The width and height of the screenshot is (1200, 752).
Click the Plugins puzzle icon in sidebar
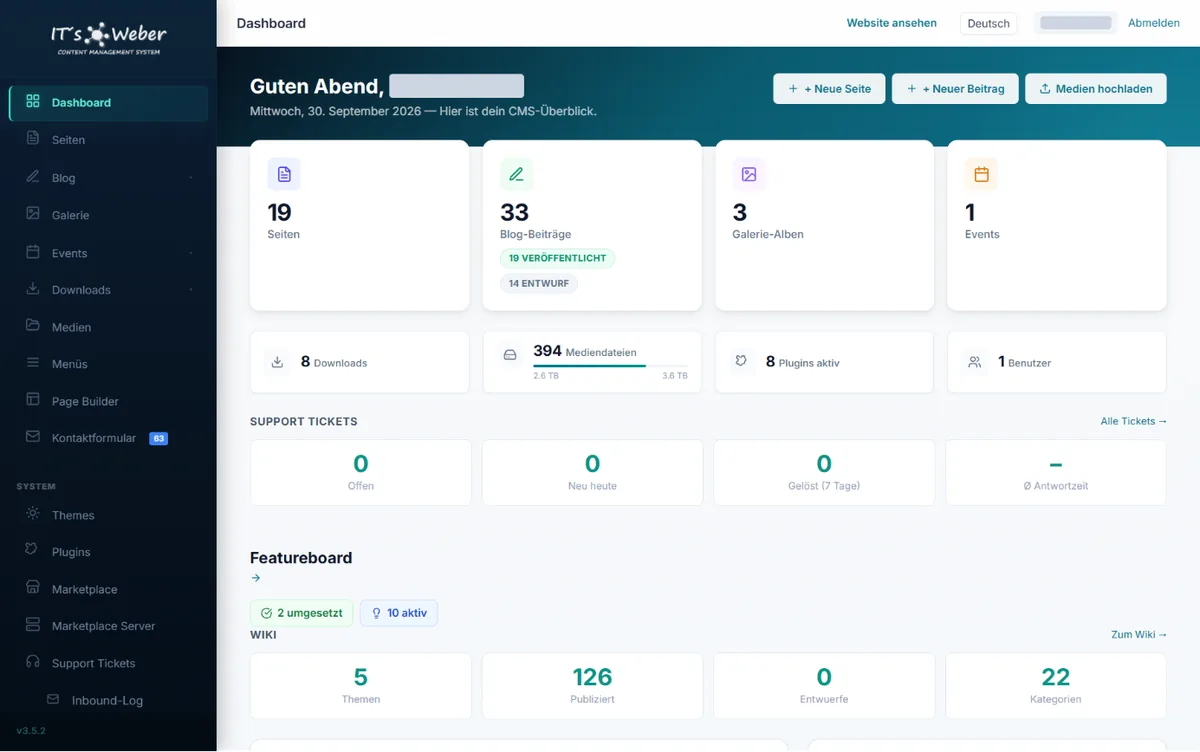tap(33, 551)
